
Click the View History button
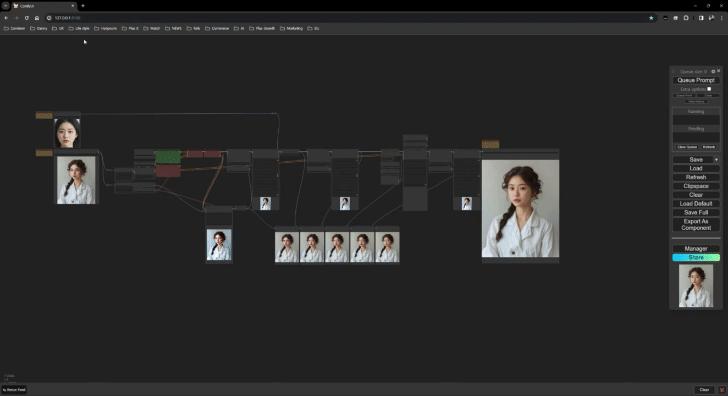click(696, 101)
